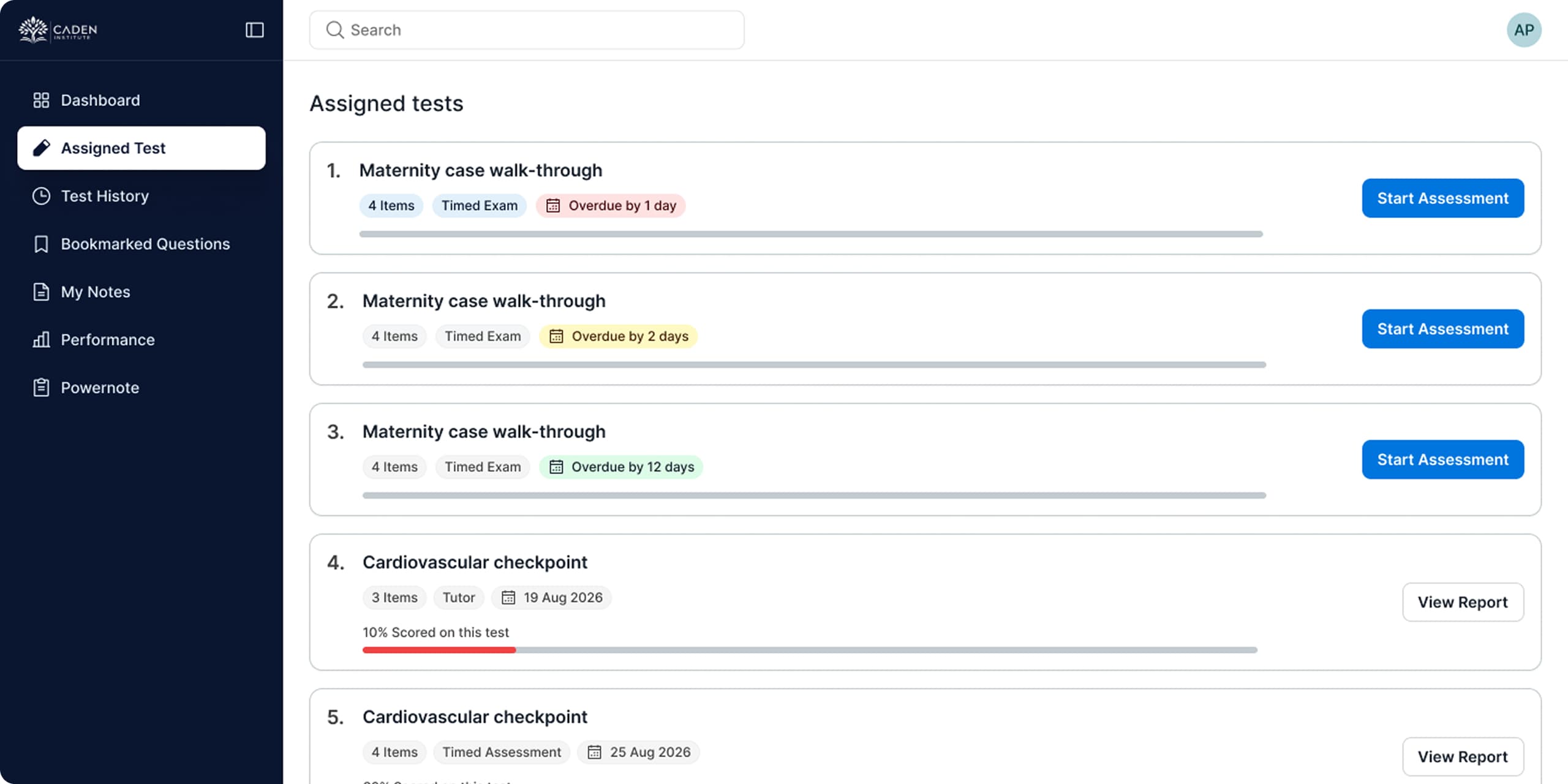The height and width of the screenshot is (784, 1568).
Task: Click the Performance bar chart icon
Action: click(41, 339)
